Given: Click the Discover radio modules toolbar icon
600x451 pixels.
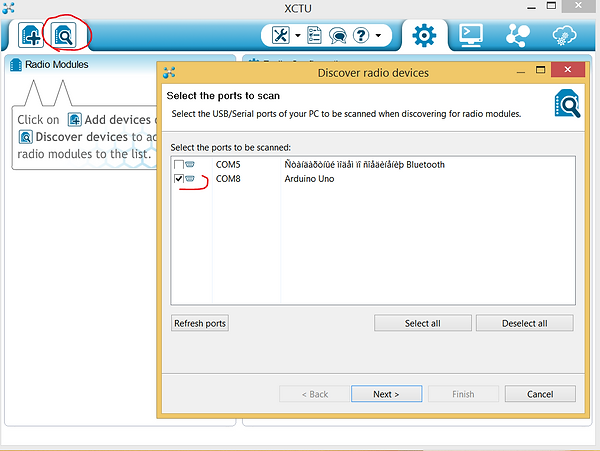Looking at the screenshot, I should point(64,35).
